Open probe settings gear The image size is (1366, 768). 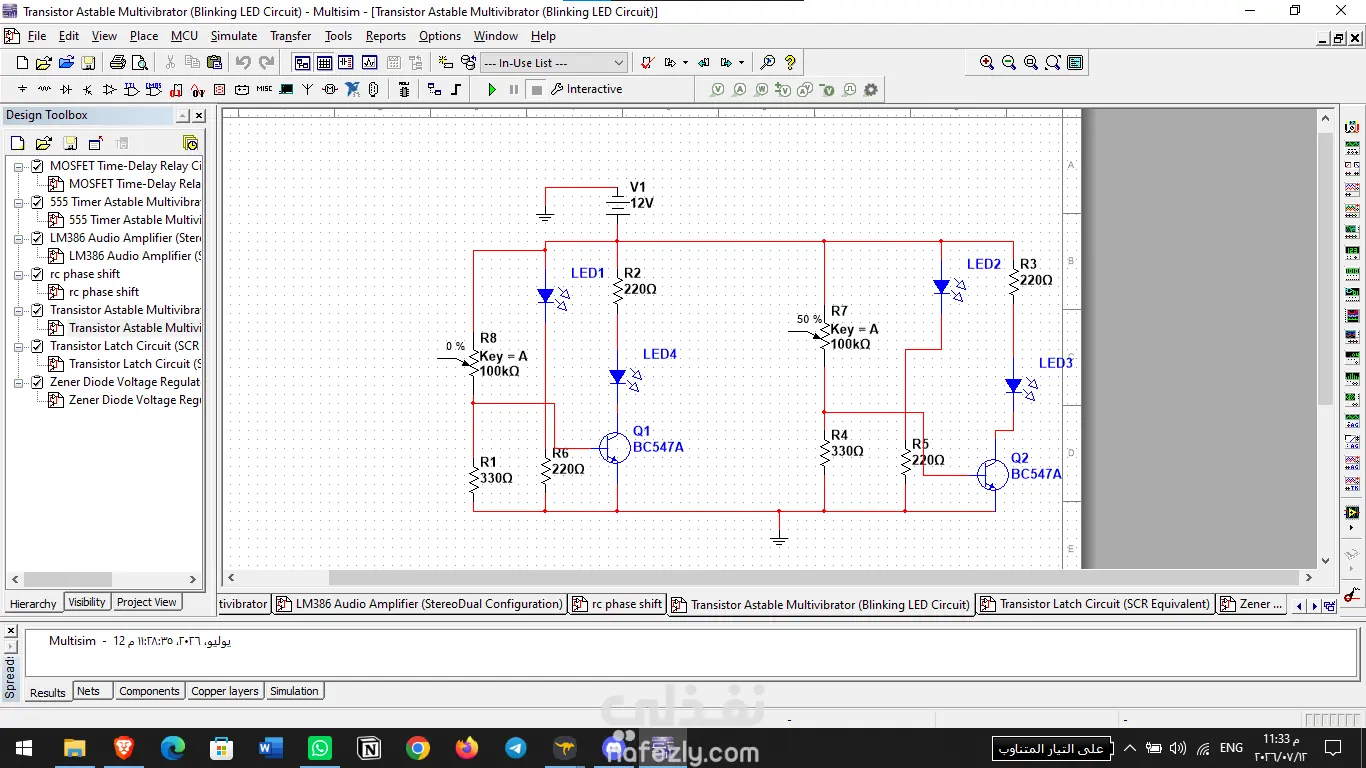tap(871, 89)
